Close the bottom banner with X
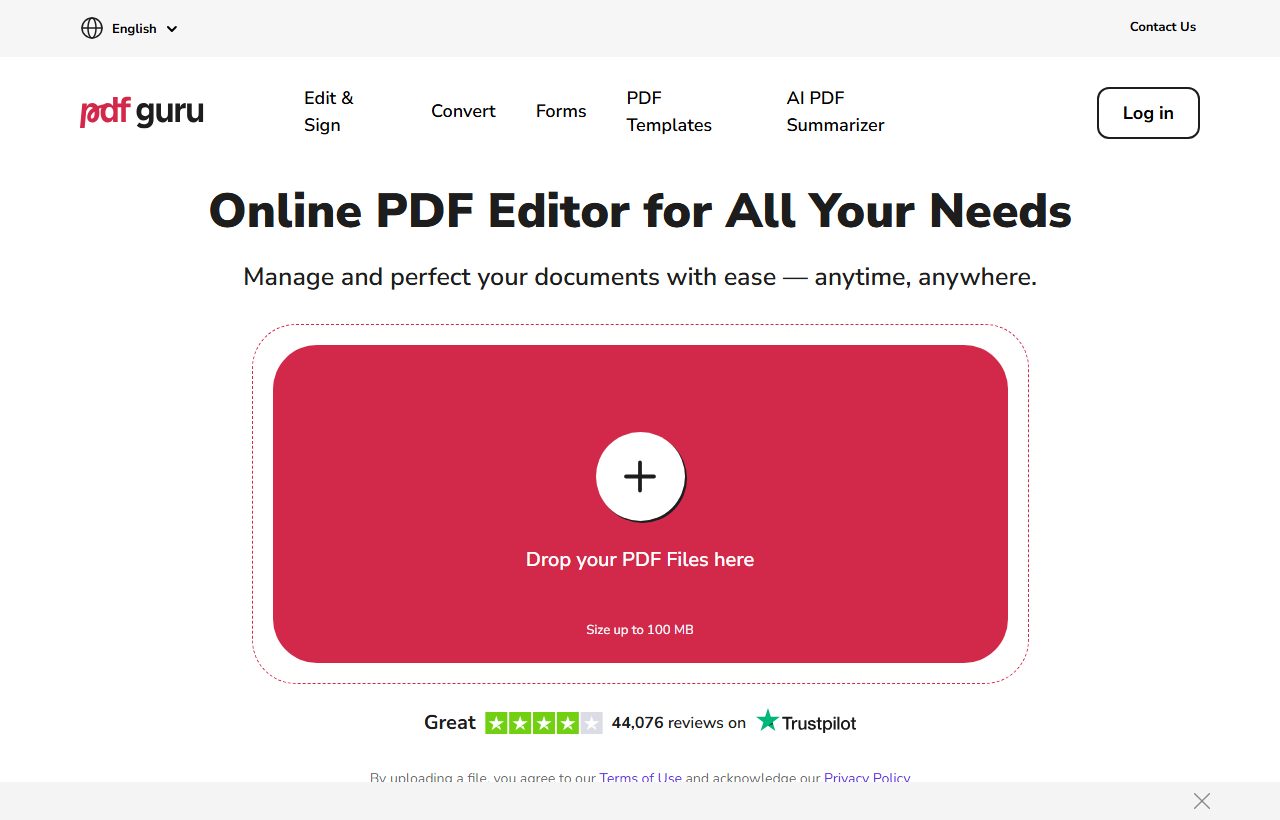This screenshot has width=1280, height=820. pyautogui.click(x=1202, y=801)
